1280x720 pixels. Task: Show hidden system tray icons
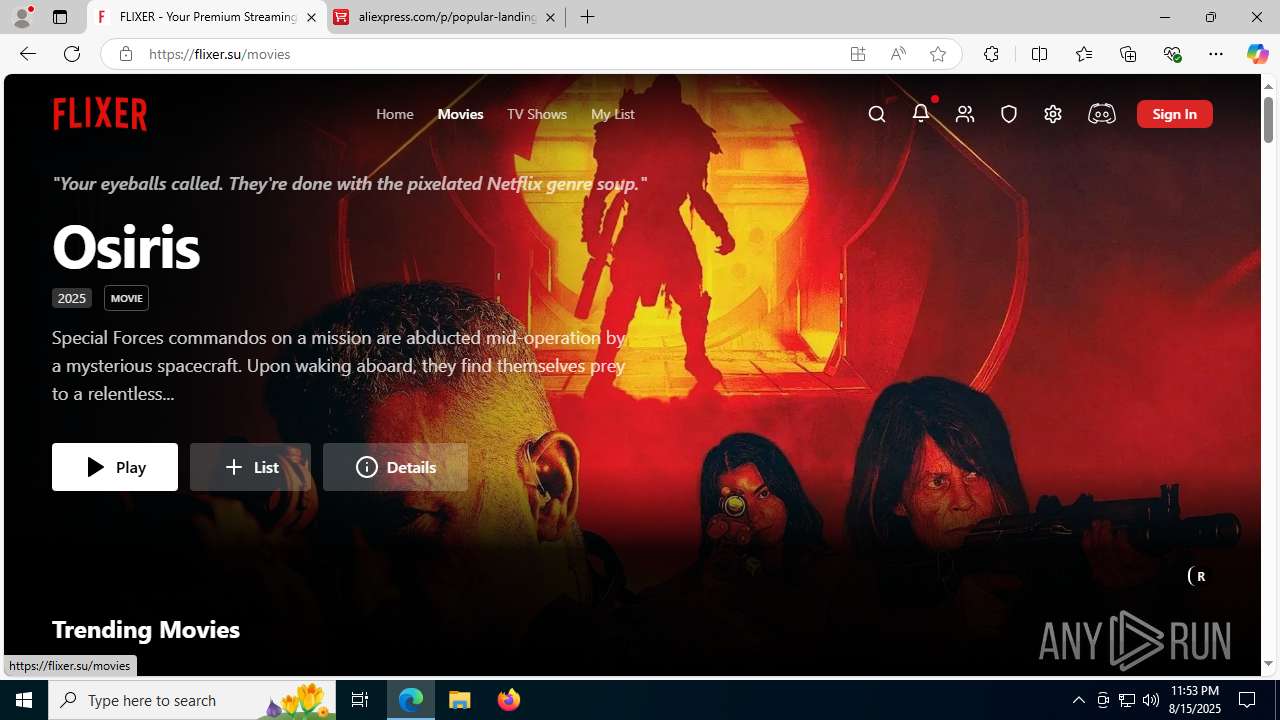1078,700
